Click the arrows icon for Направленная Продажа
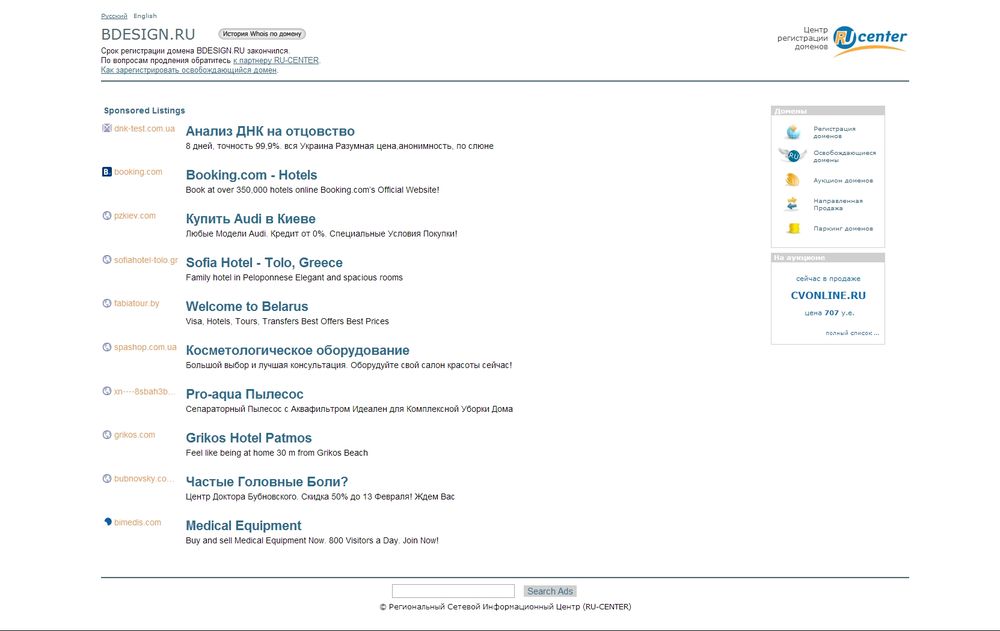This screenshot has height=631, width=1000. pos(792,204)
